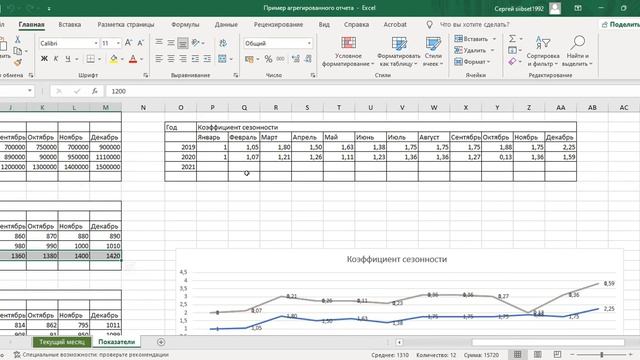This screenshot has width=640, height=360.
Task: Click the Clear eraser icon
Action: click(x=512, y=62)
